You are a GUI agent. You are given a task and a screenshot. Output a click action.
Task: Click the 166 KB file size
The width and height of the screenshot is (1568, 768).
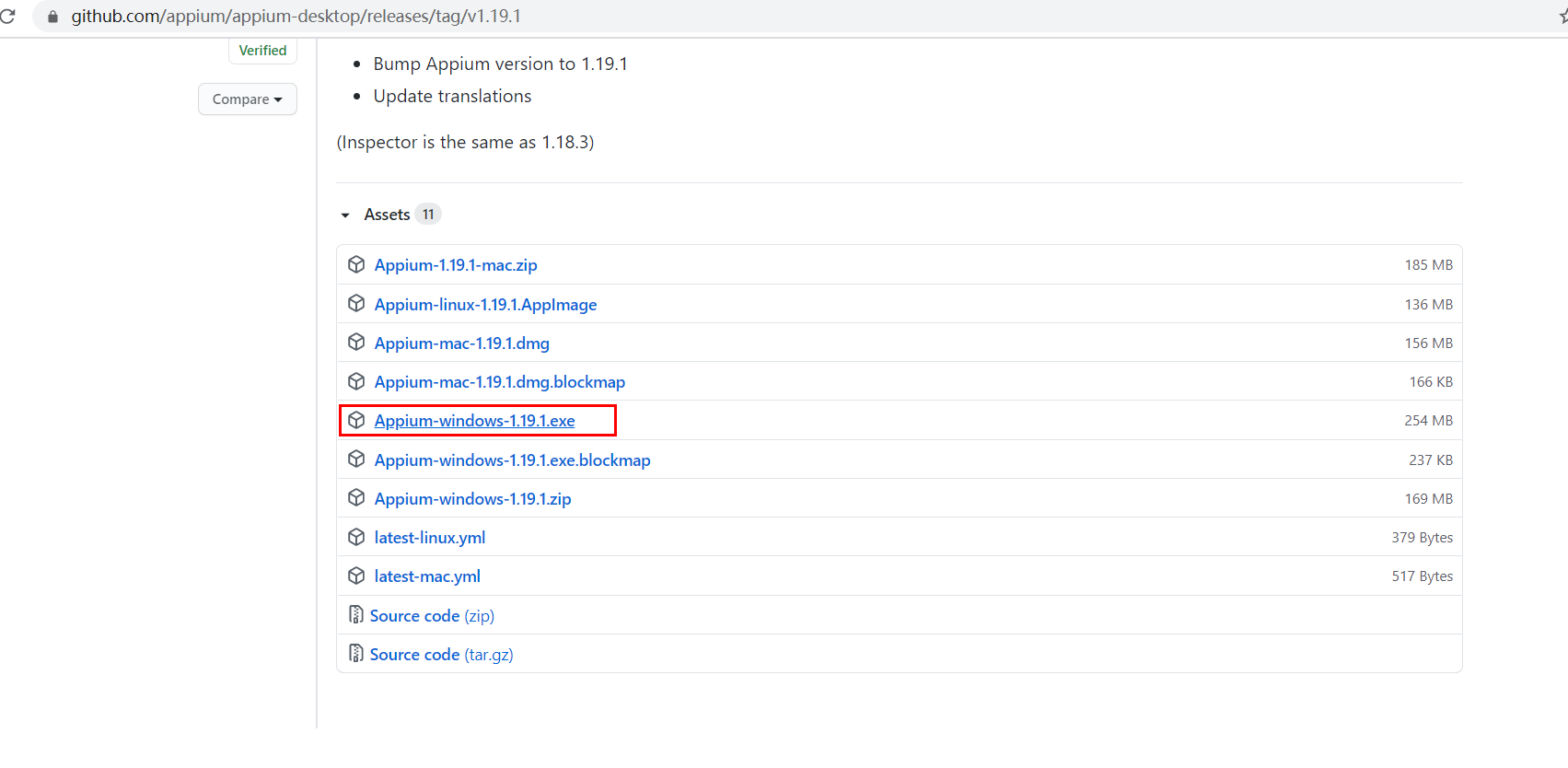[1431, 382]
